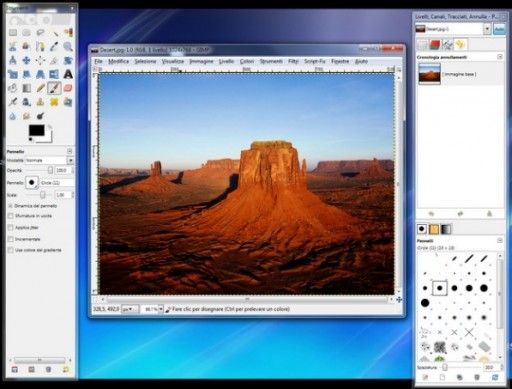Screen dimensions: 512x389
Task: Select the Select by Color tool
Action: click(68, 33)
